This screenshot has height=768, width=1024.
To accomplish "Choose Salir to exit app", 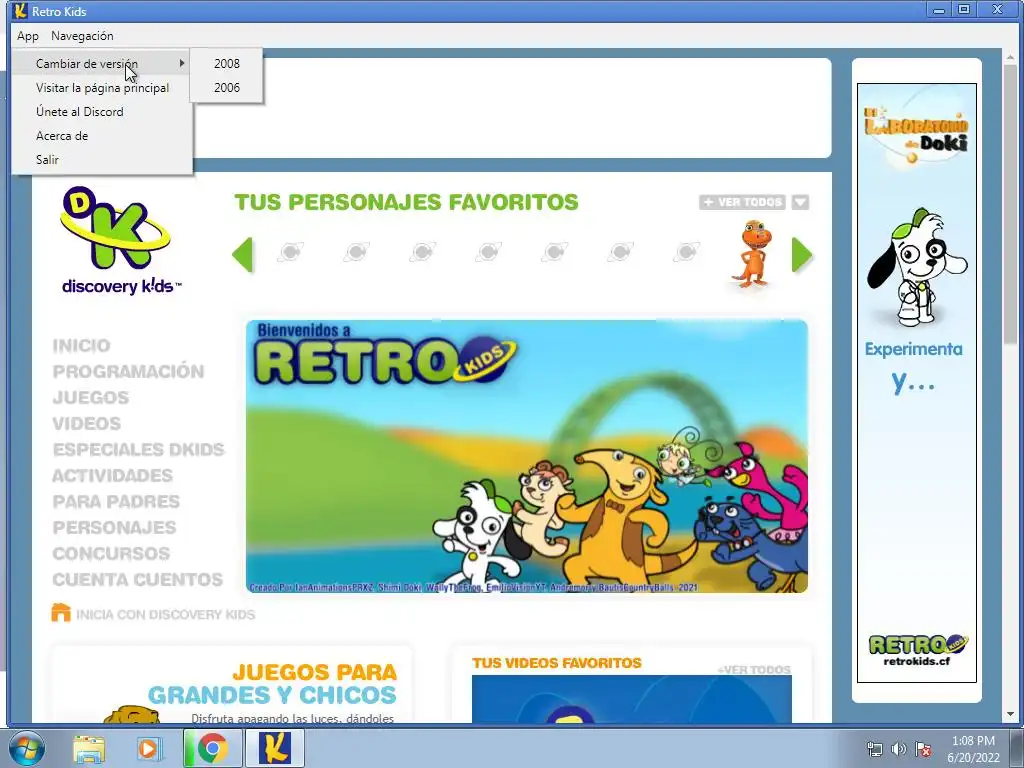I will tap(102, 159).
